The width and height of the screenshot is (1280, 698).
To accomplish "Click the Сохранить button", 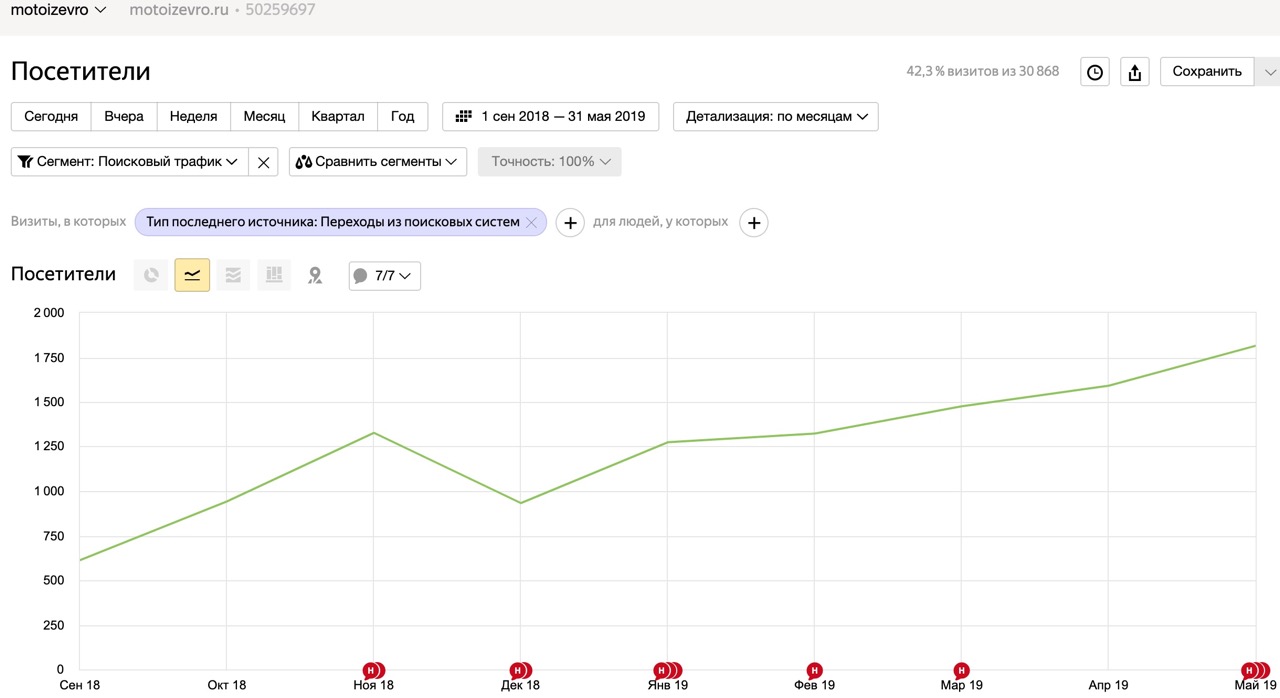I will pyautogui.click(x=1207, y=72).
